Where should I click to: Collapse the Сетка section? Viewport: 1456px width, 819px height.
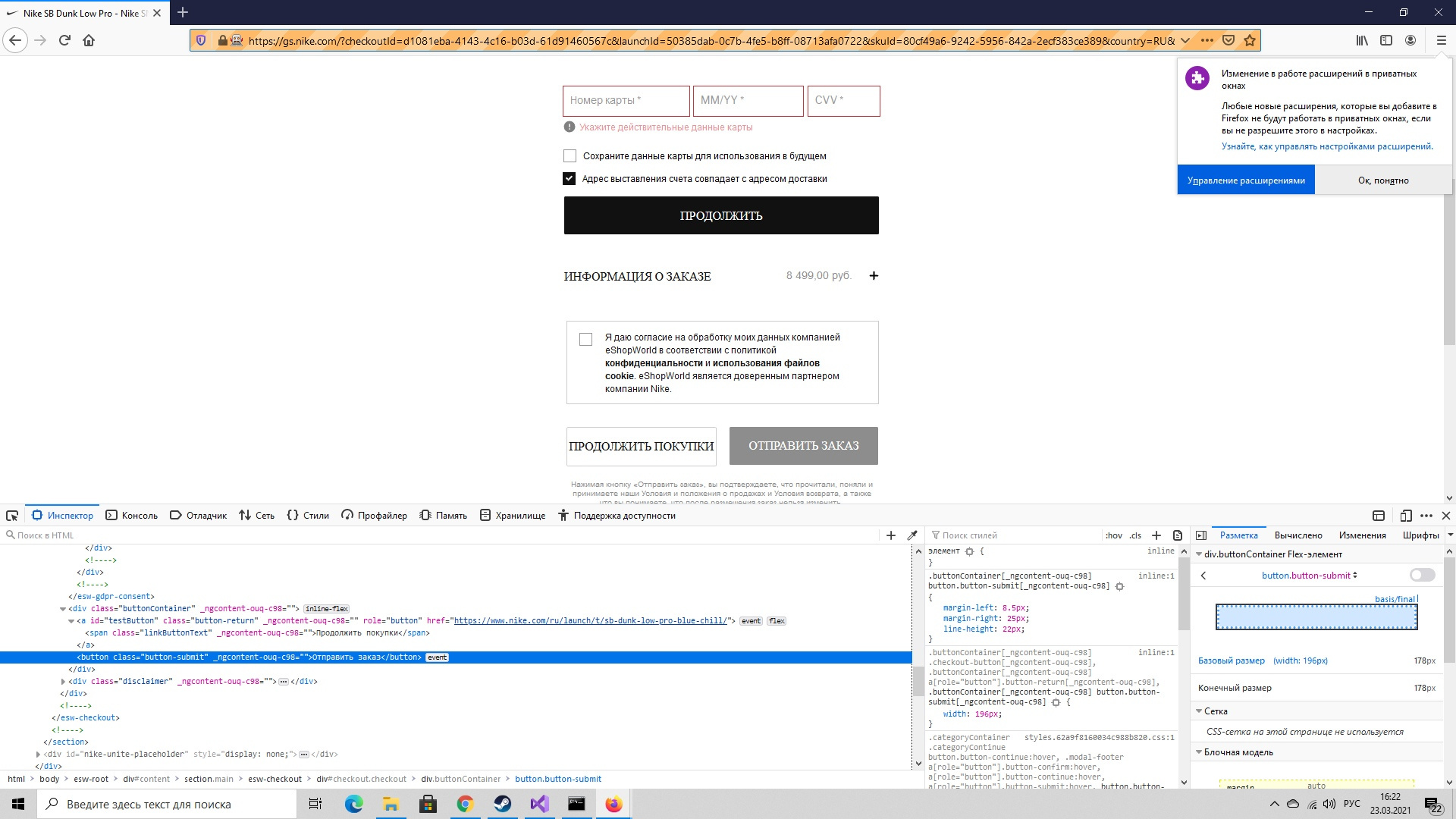tap(1199, 711)
